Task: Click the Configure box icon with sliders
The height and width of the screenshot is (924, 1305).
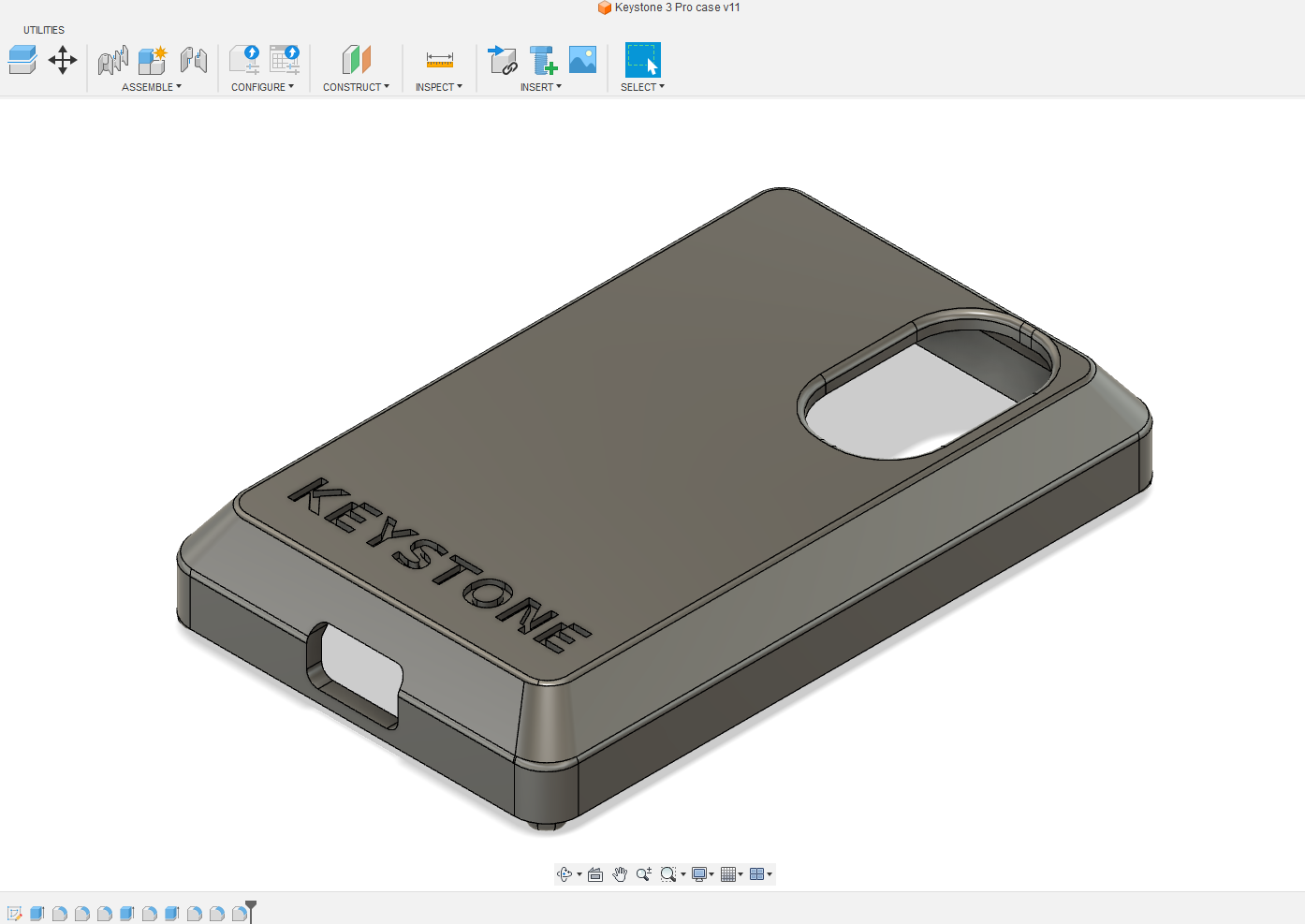Action: (x=245, y=60)
